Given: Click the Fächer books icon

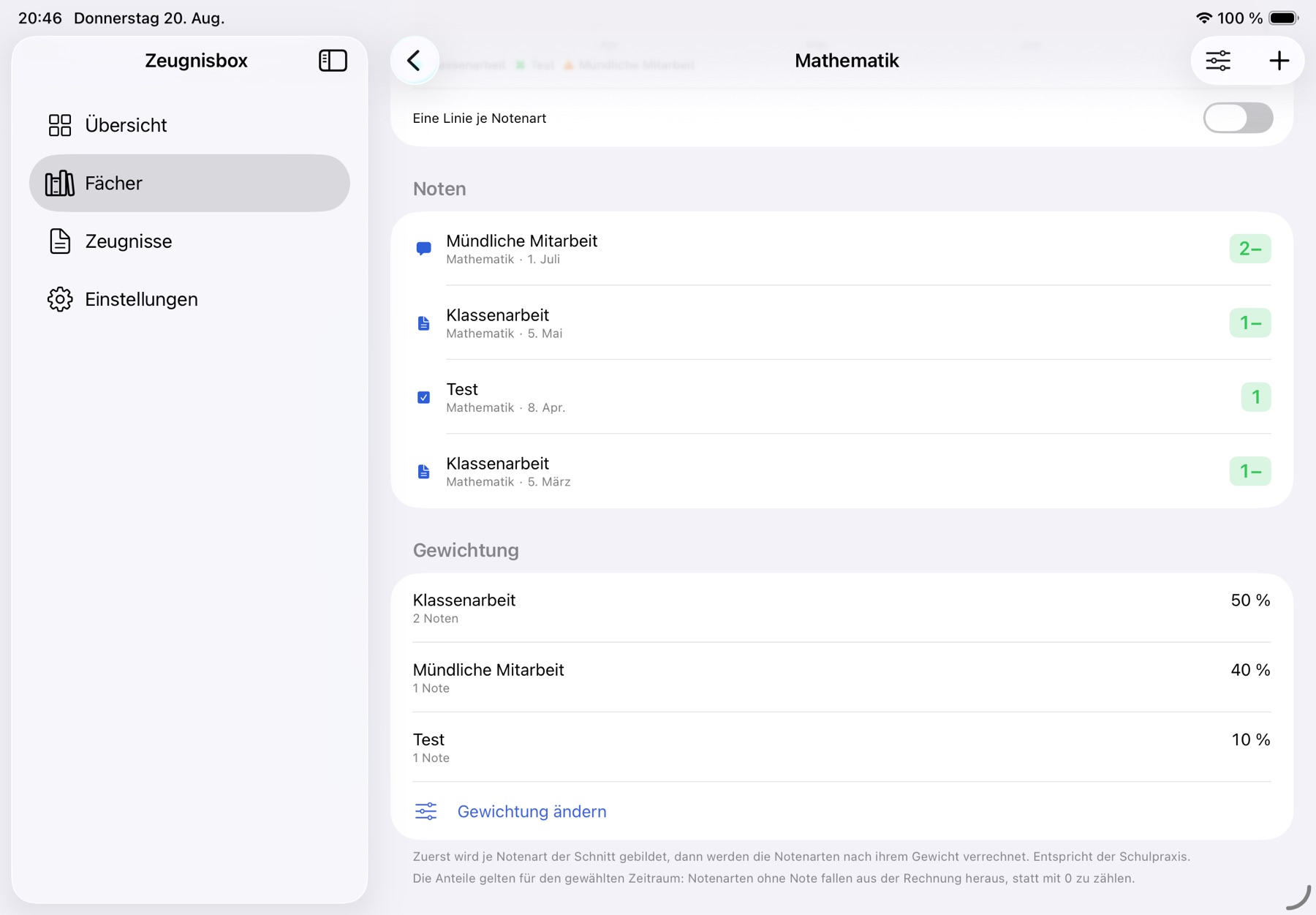Looking at the screenshot, I should click(x=60, y=183).
